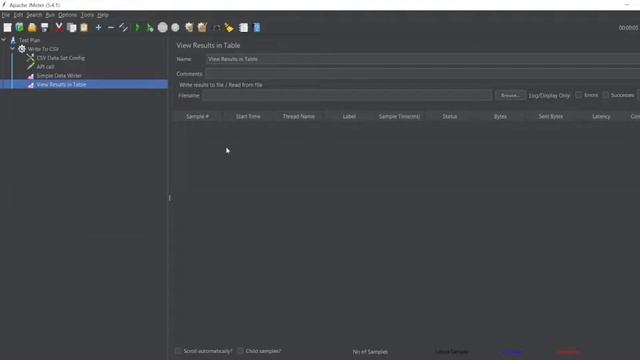Enable the Errors checkbox
This screenshot has width=640, height=360.
[x=578, y=95]
